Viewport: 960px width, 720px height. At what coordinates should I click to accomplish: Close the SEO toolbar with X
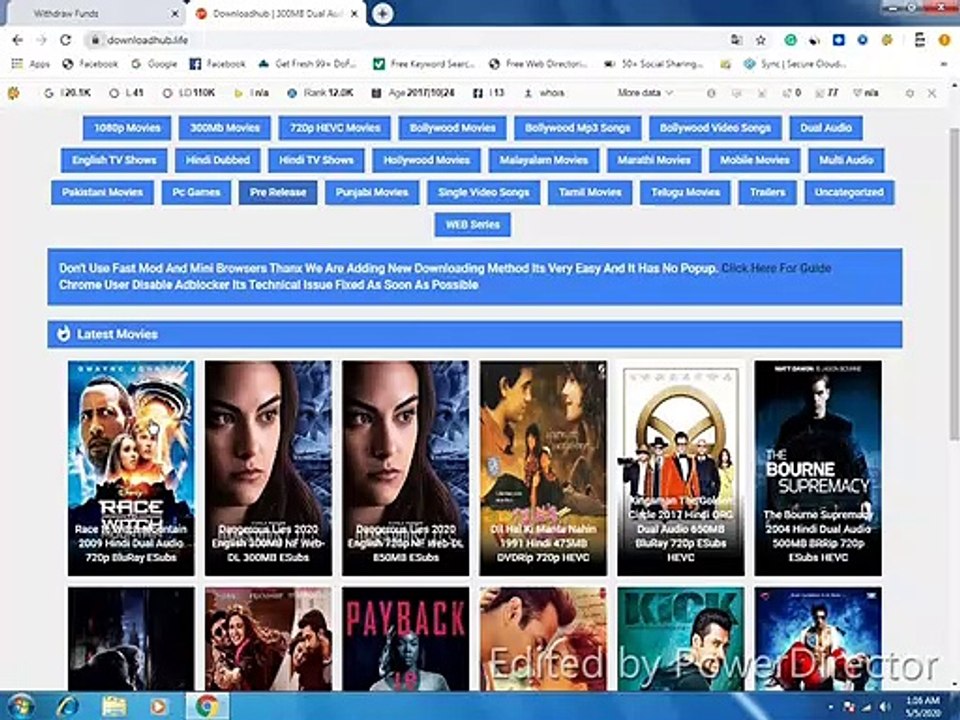coord(932,93)
